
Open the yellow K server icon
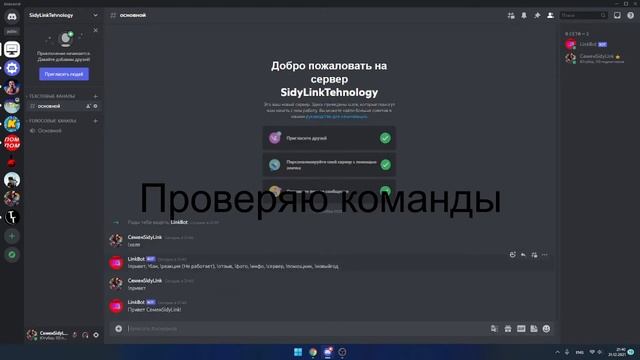pyautogui.click(x=12, y=124)
